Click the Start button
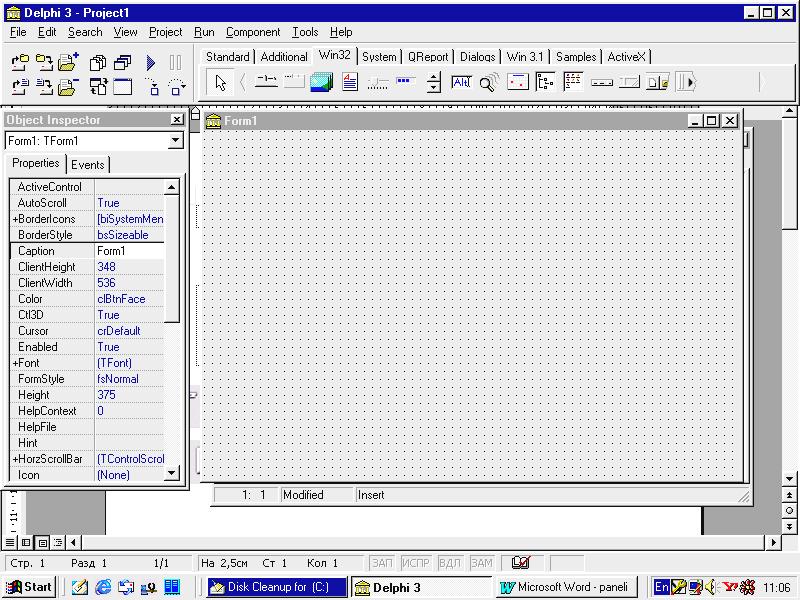Image resolution: width=800 pixels, height=600 pixels. point(29,587)
